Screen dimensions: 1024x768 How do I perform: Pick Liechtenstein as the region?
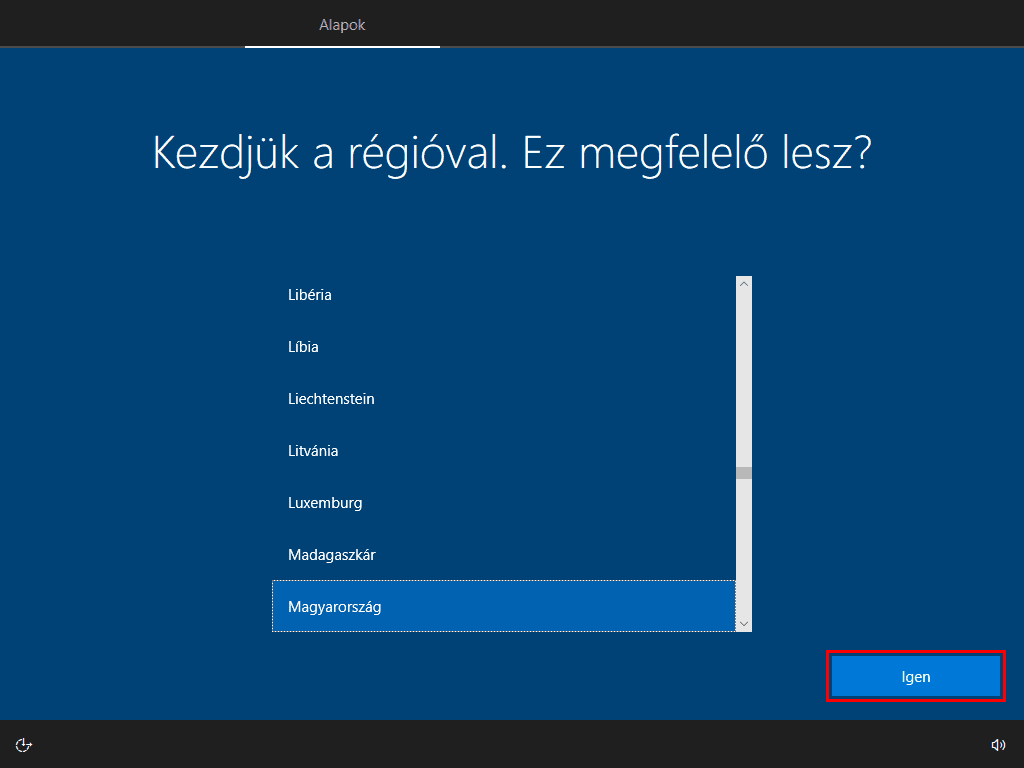(331, 399)
